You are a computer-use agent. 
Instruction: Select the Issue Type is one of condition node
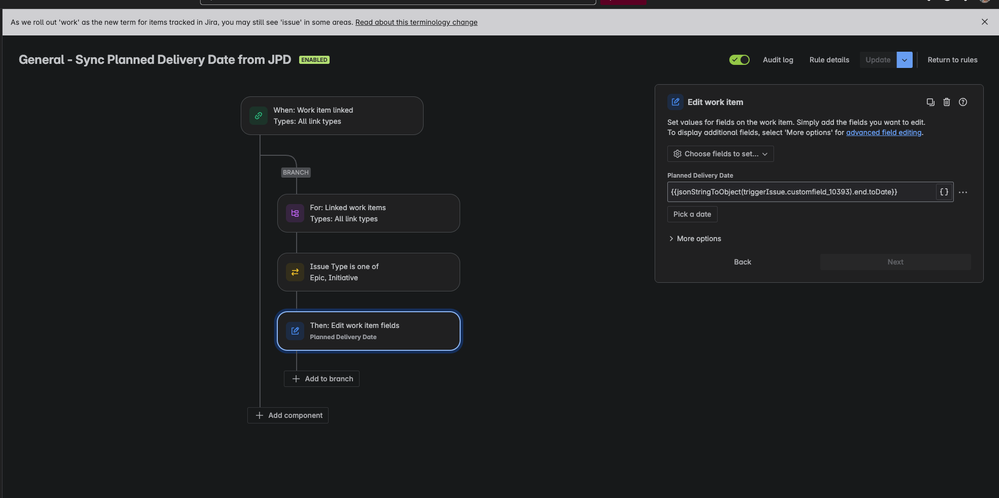click(368, 272)
